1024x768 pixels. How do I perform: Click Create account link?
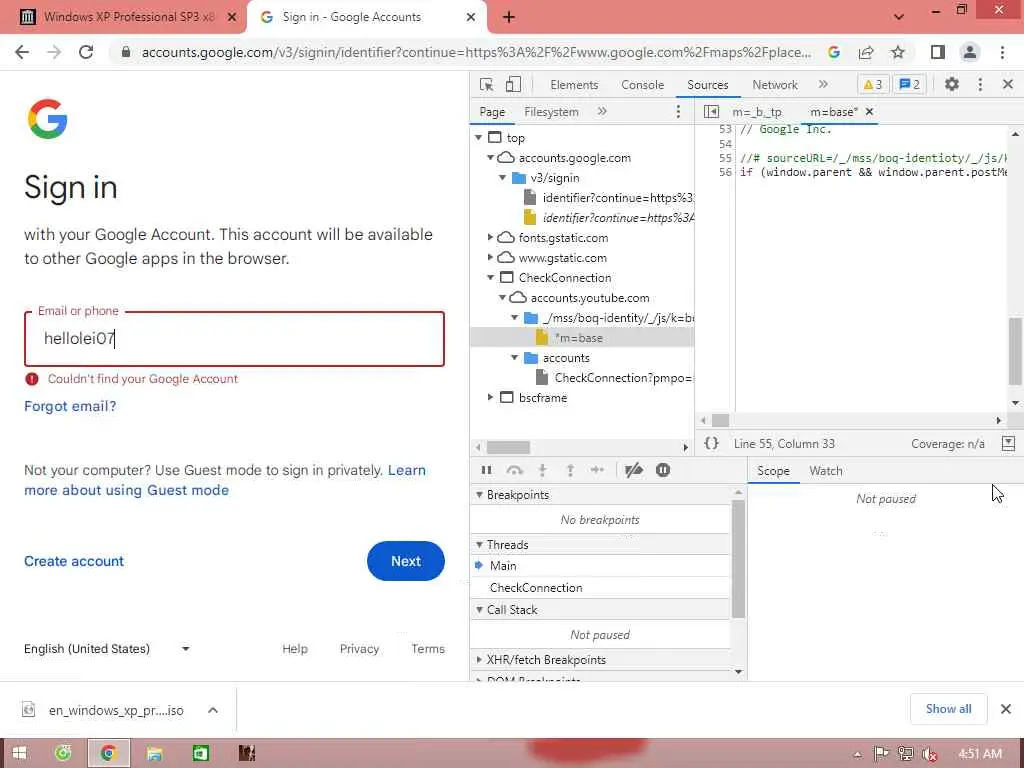(x=74, y=561)
